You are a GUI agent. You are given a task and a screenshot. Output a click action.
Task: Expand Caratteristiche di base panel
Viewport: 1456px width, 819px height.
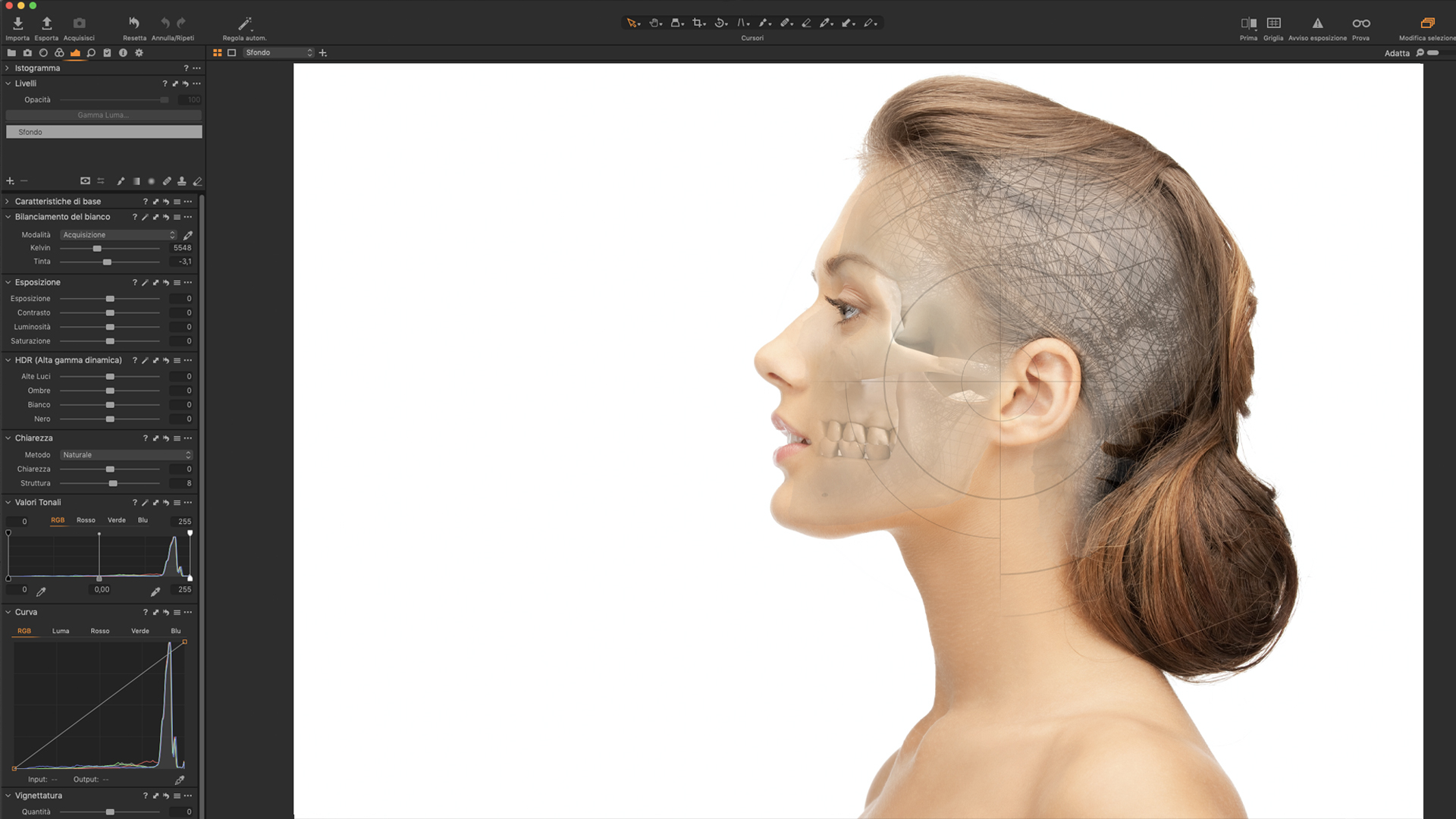pyautogui.click(x=8, y=202)
